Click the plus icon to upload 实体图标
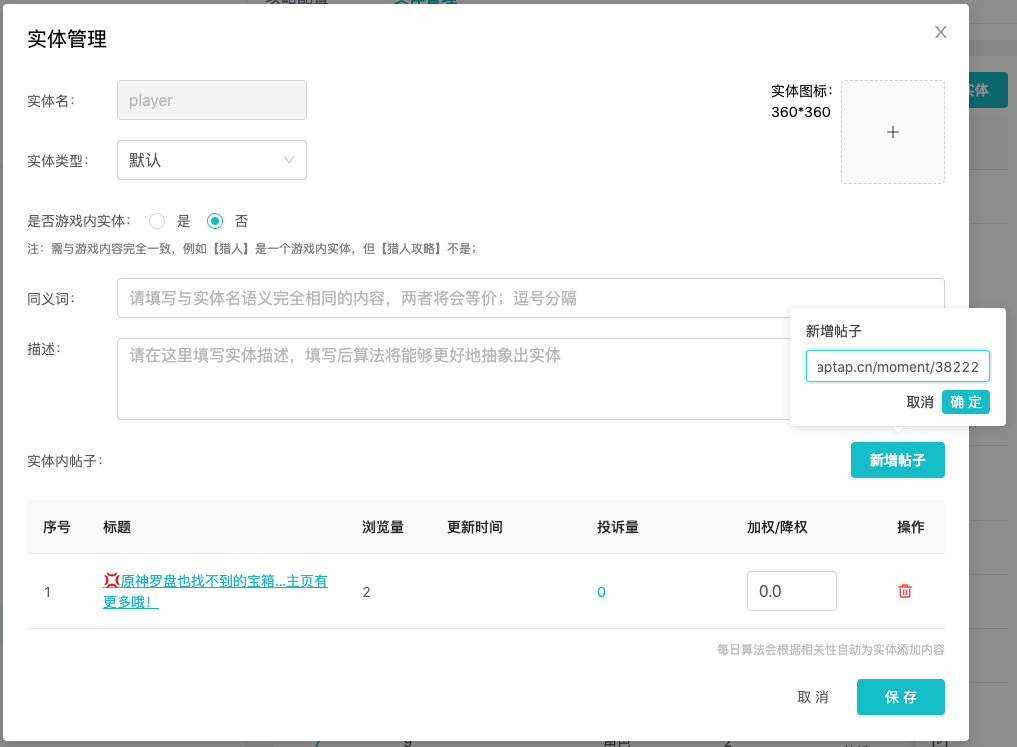The width and height of the screenshot is (1017, 747). pos(893,132)
